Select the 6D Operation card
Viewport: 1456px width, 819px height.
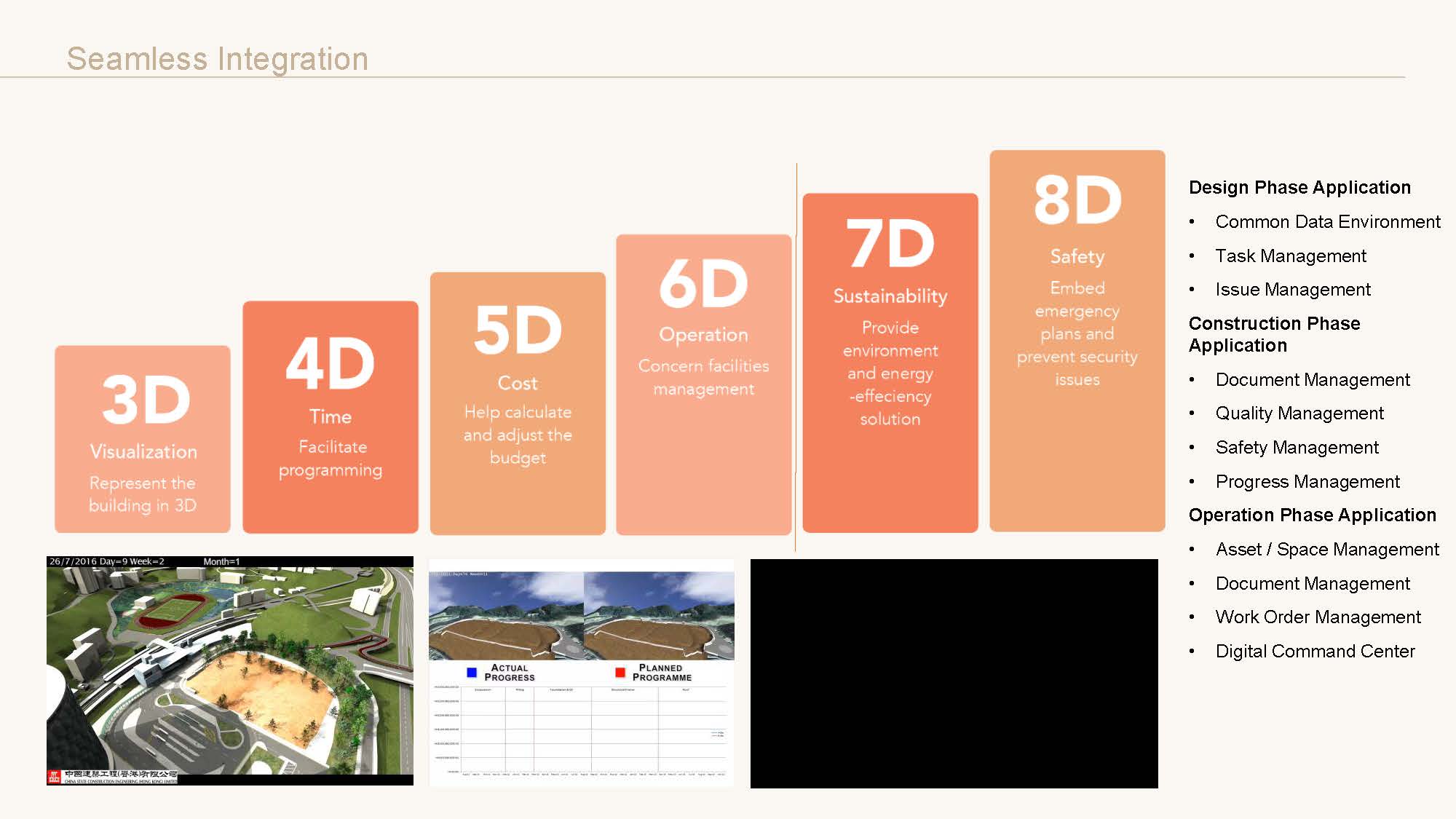coord(703,384)
